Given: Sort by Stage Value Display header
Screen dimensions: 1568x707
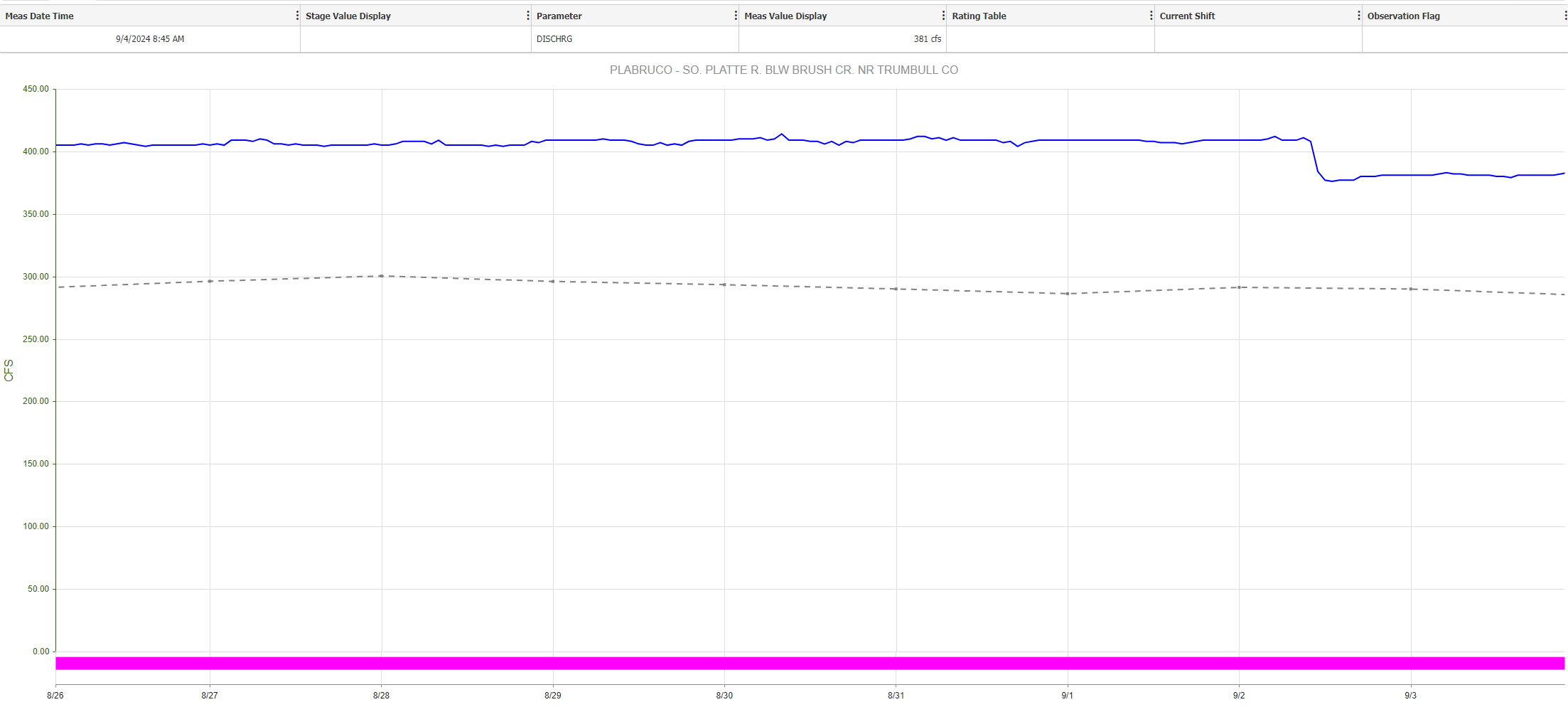Looking at the screenshot, I should point(348,16).
